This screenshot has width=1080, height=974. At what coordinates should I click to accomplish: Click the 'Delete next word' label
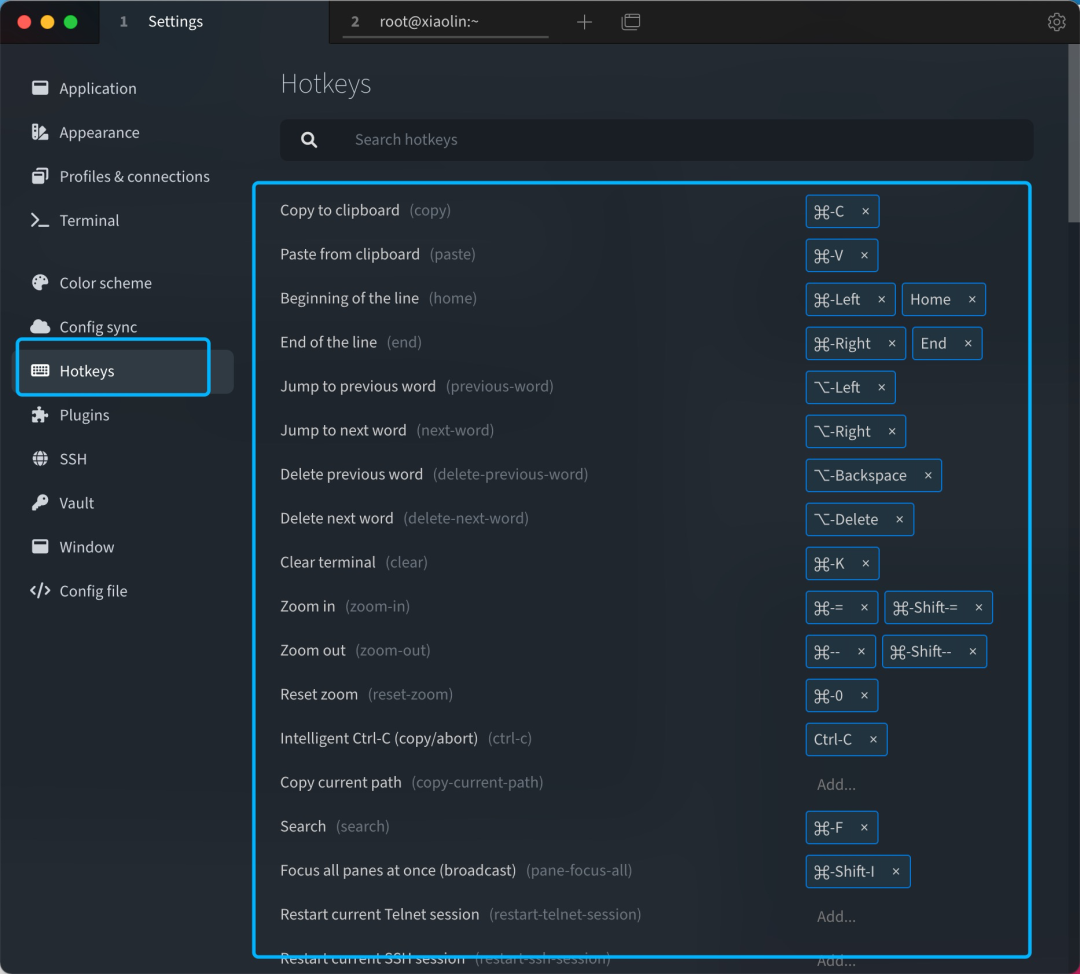point(337,519)
